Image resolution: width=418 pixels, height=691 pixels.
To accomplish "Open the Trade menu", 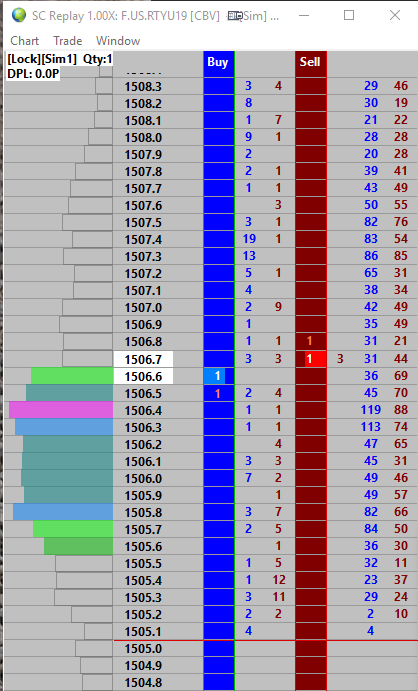I will point(67,41).
